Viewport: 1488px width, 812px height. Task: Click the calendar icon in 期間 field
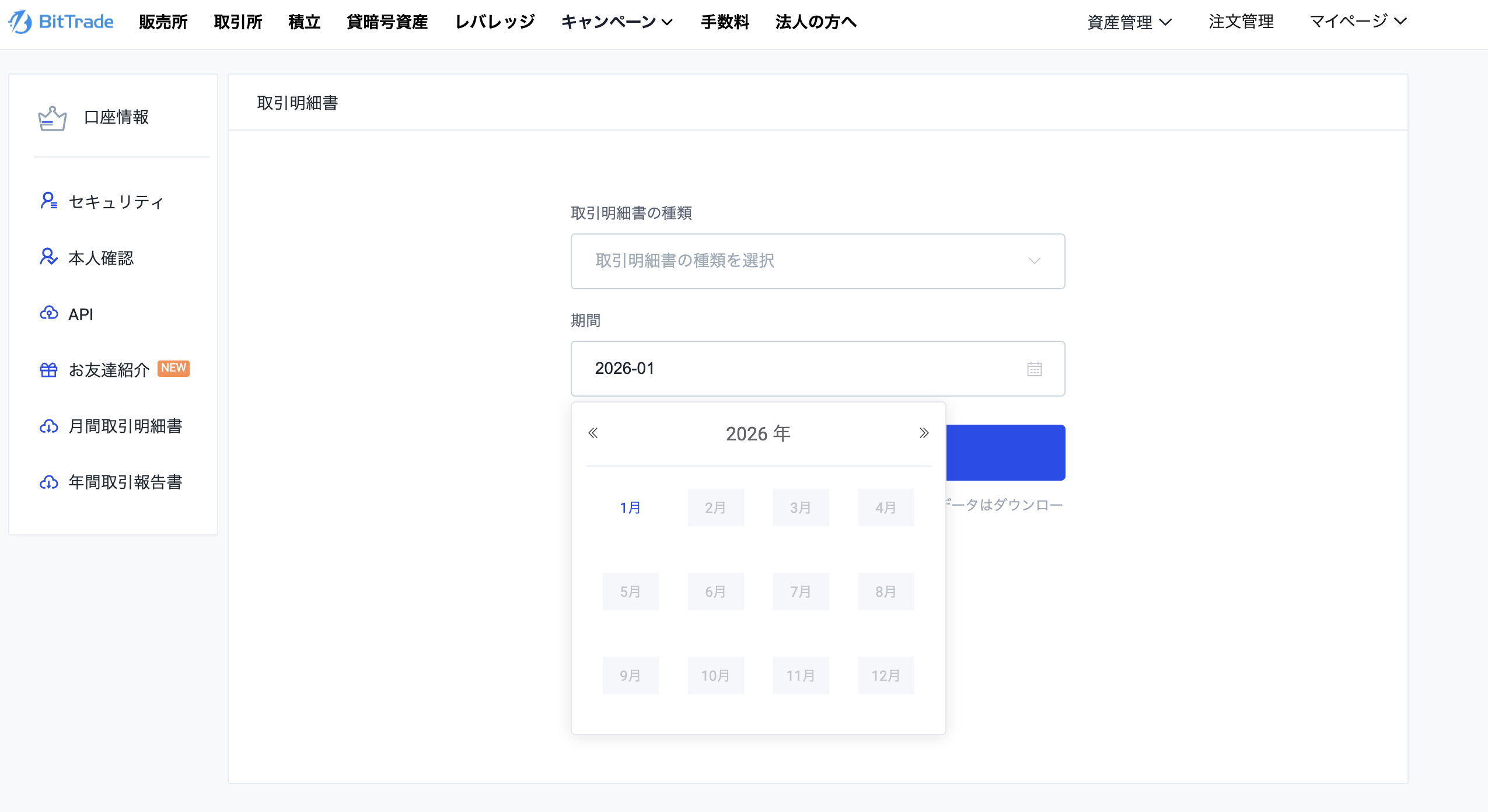1034,369
